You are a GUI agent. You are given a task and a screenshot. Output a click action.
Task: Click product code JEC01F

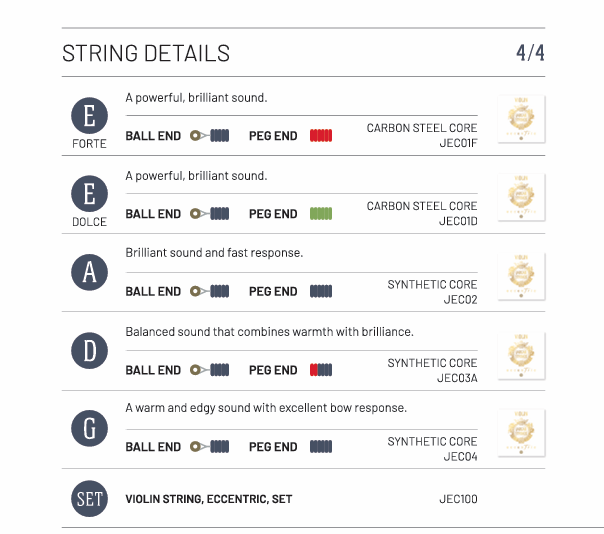tap(458, 143)
